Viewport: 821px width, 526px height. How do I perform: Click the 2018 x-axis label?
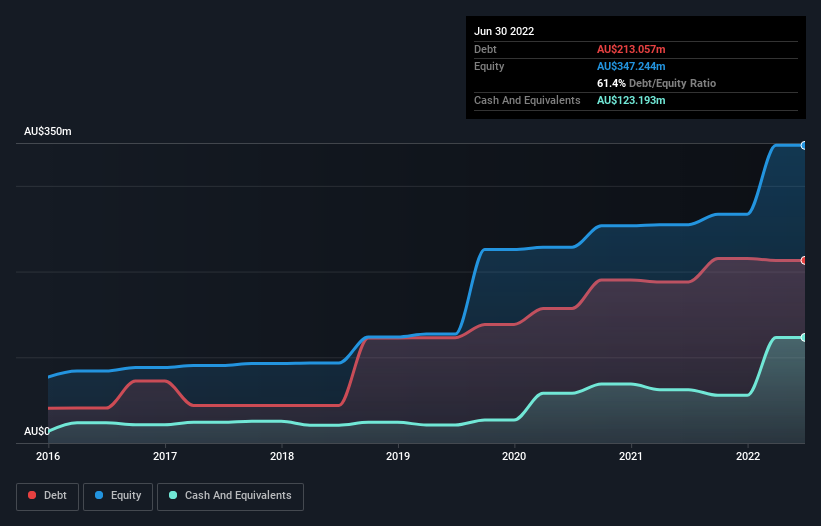[x=282, y=456]
